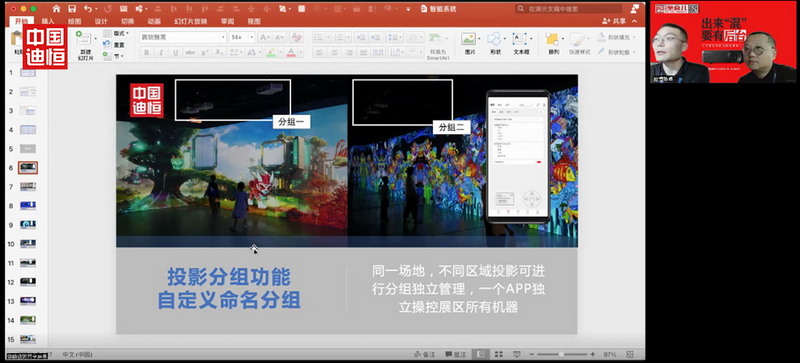The width and height of the screenshot is (800, 363).
Task: Toggle bold formatting
Action: coord(146,53)
